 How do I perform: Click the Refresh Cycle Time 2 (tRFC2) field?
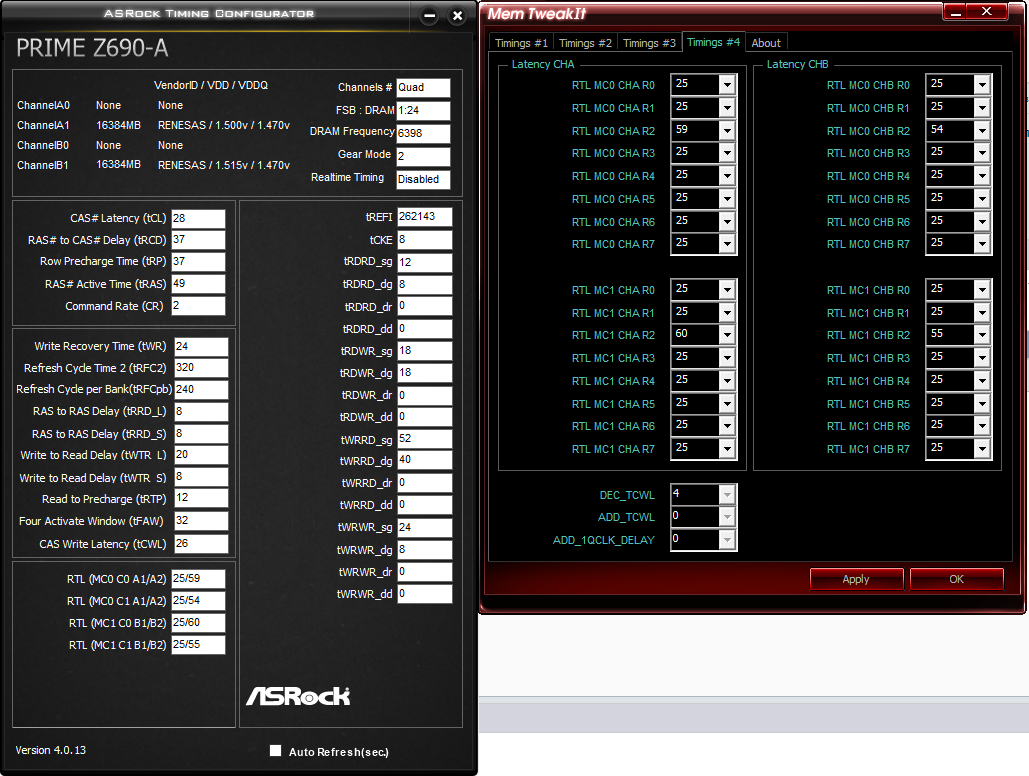click(201, 368)
